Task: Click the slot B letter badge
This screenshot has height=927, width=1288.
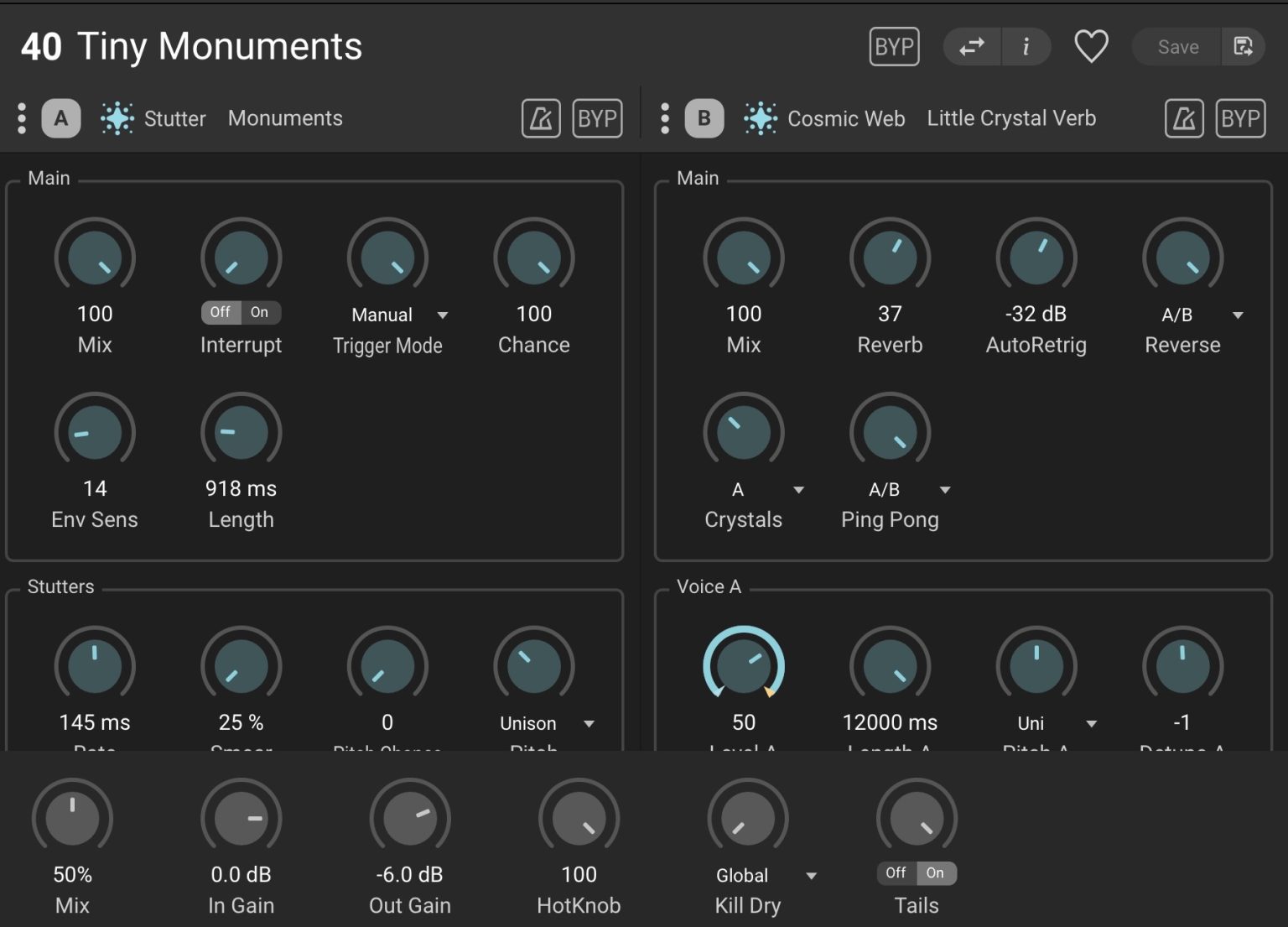Action: (x=704, y=118)
